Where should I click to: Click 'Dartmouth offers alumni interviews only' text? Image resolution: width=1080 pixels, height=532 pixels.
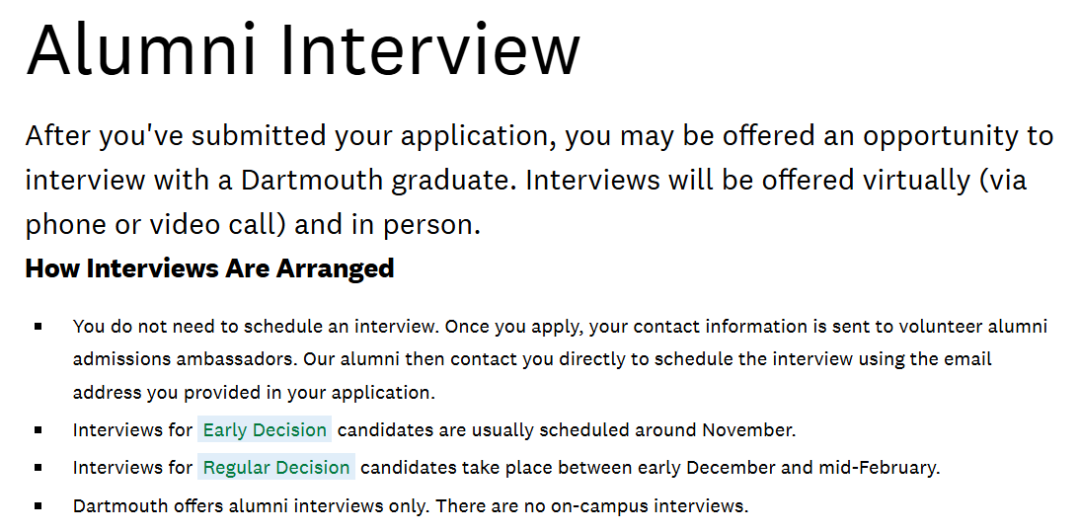click(x=250, y=506)
